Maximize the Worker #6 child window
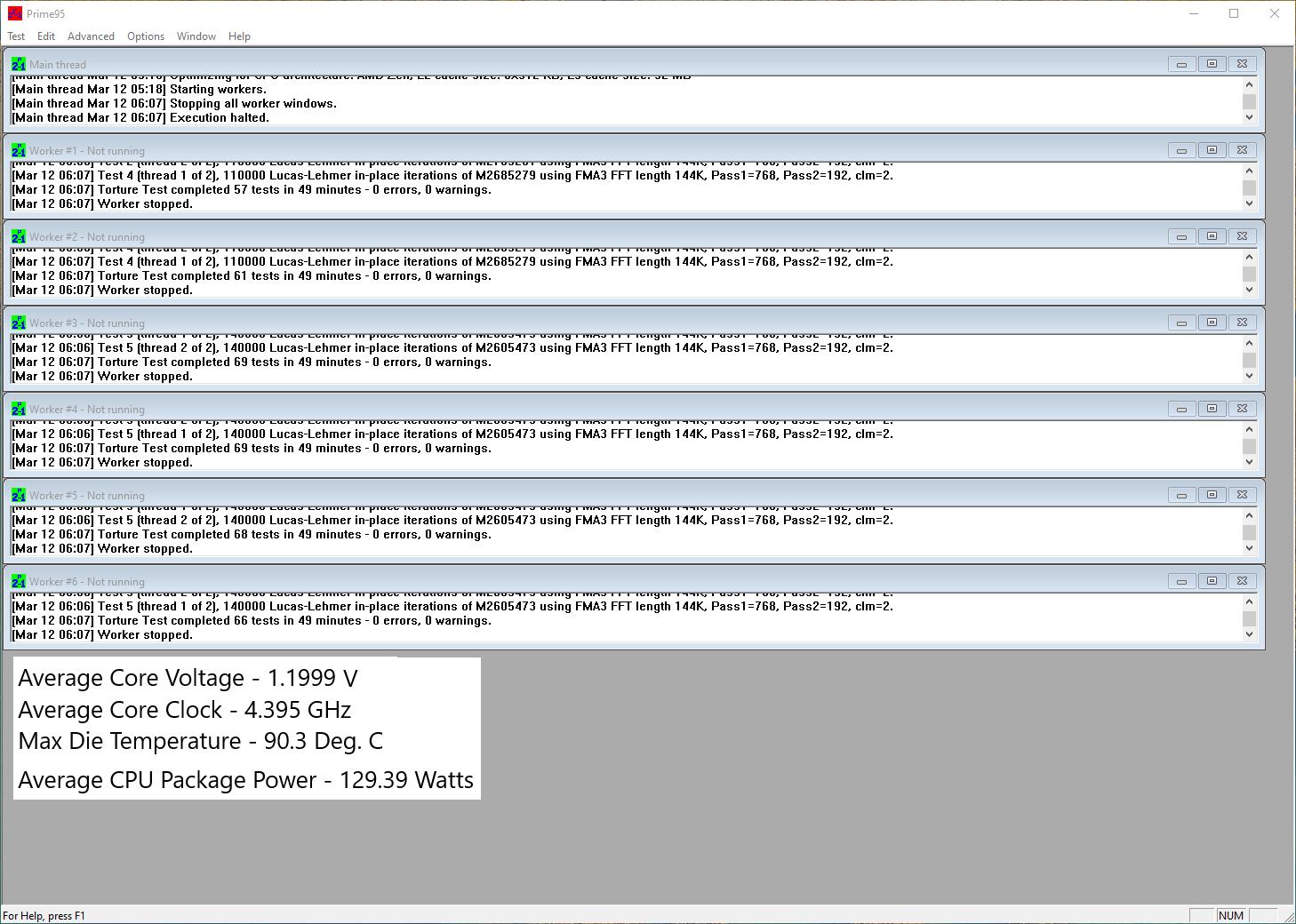 click(x=1212, y=581)
